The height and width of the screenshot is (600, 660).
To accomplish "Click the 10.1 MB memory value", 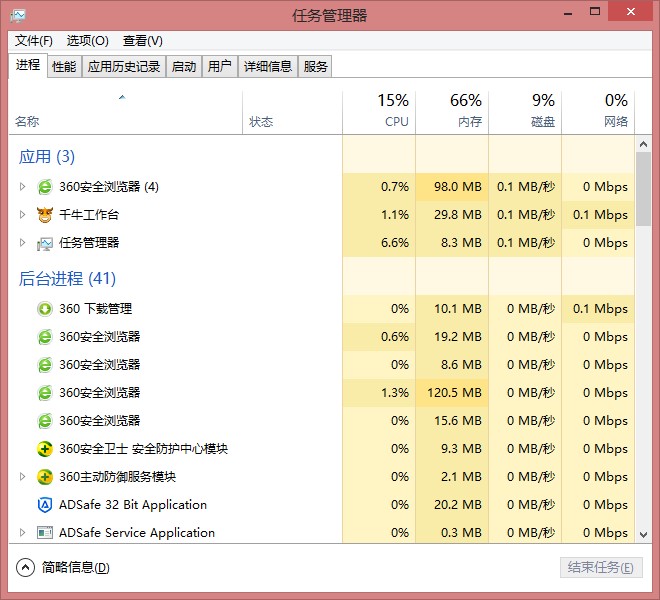I will [458, 309].
